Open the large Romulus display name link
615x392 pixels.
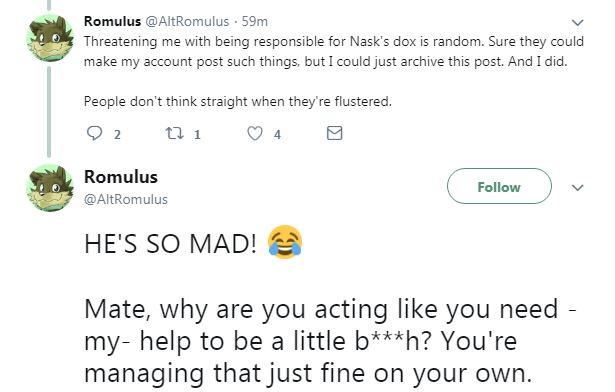pos(121,177)
